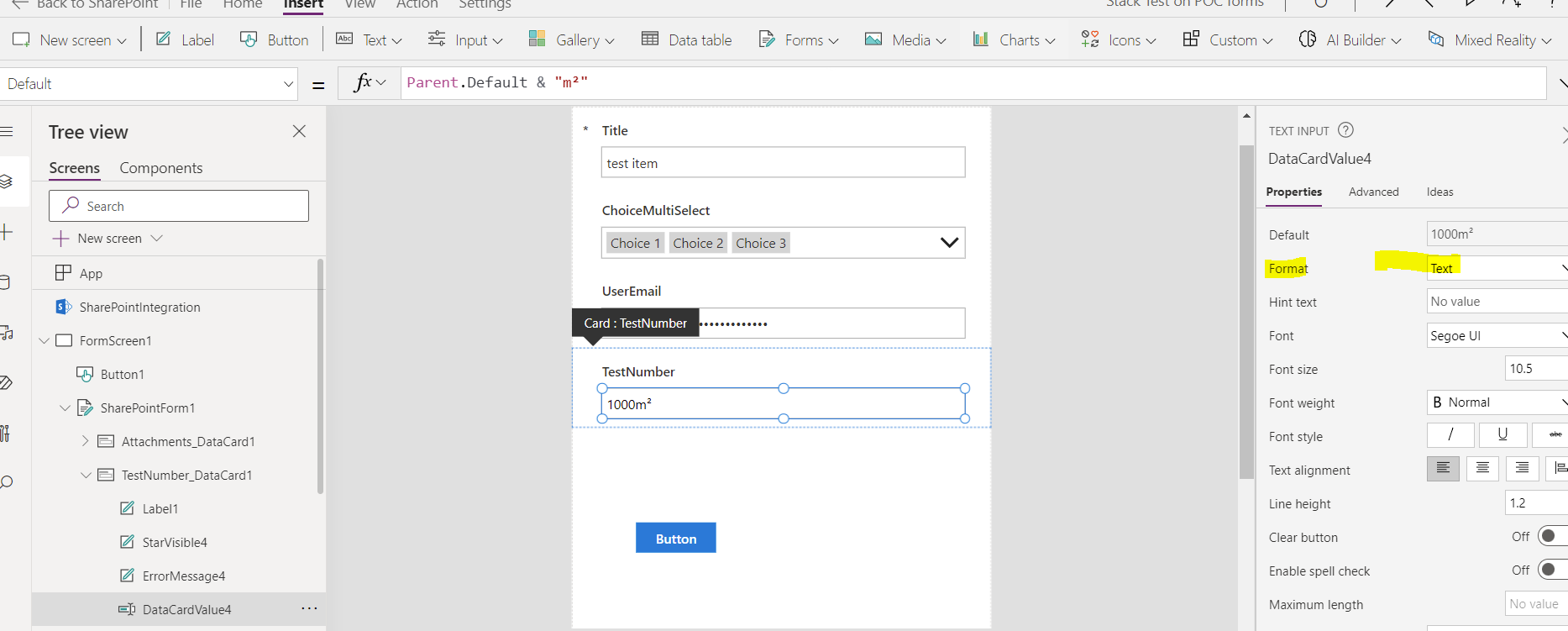Click the Font size value field
This screenshot has width=1568, height=631.
point(1536,369)
